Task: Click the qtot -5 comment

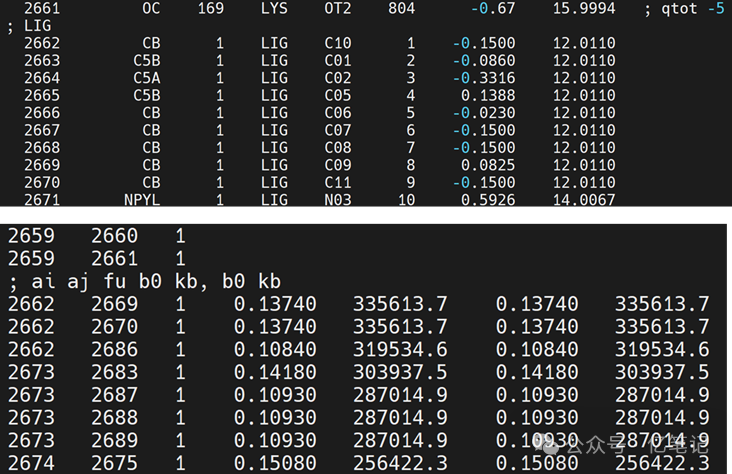Action: [x=693, y=8]
